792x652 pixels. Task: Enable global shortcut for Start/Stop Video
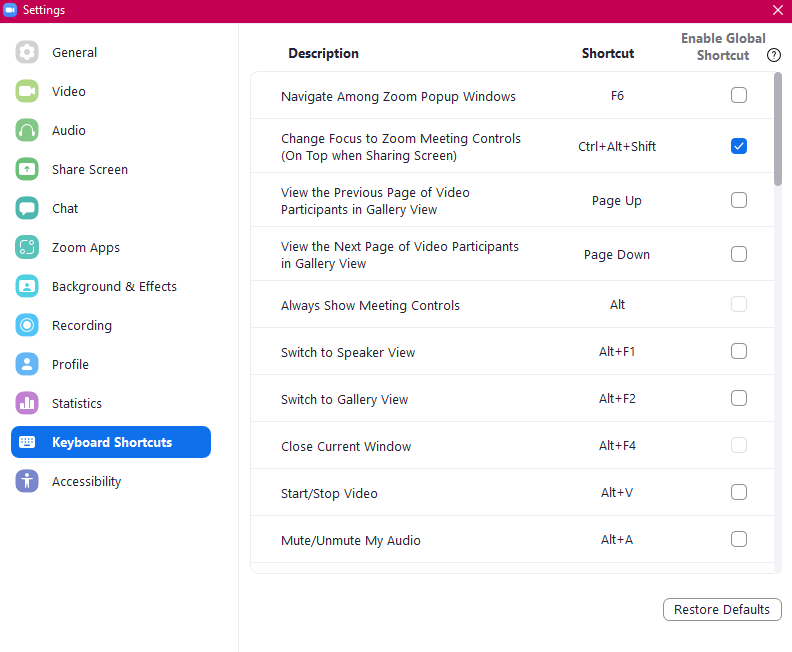pyautogui.click(x=738, y=492)
